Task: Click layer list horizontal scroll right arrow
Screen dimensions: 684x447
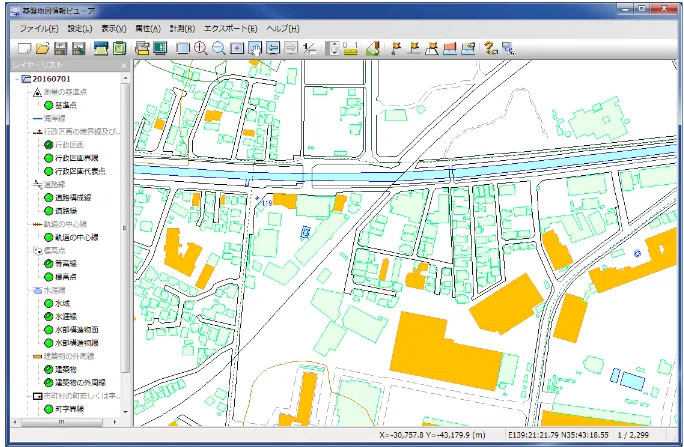Action: click(x=115, y=422)
